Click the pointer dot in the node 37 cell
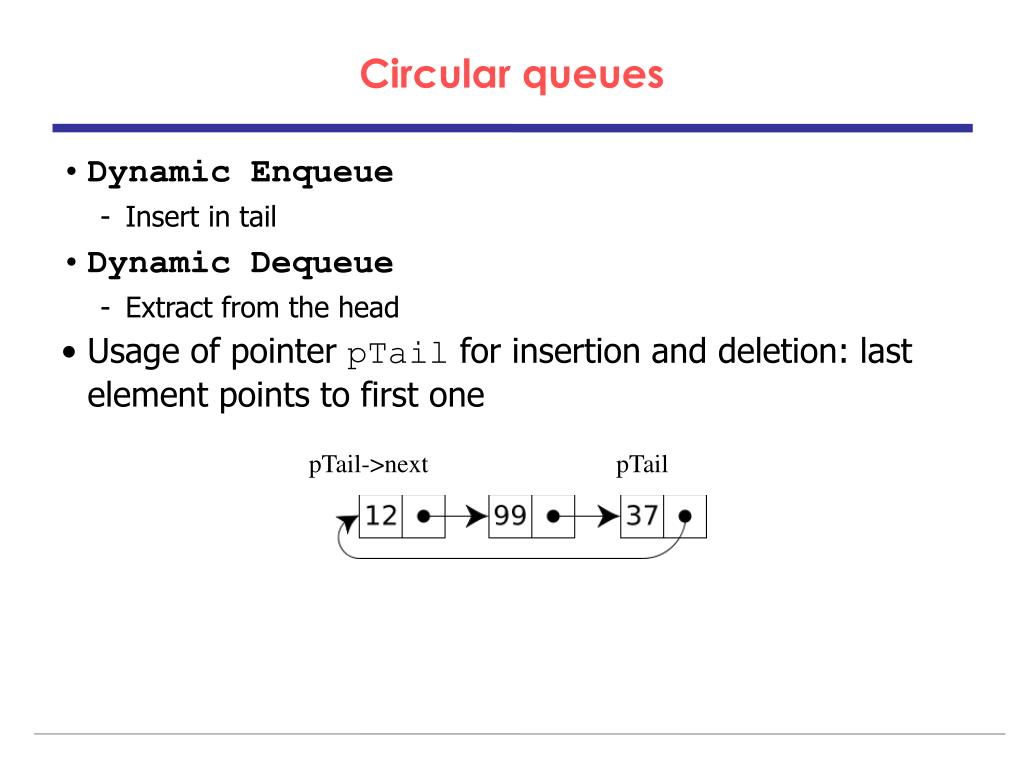The height and width of the screenshot is (768, 1024). tap(684, 517)
